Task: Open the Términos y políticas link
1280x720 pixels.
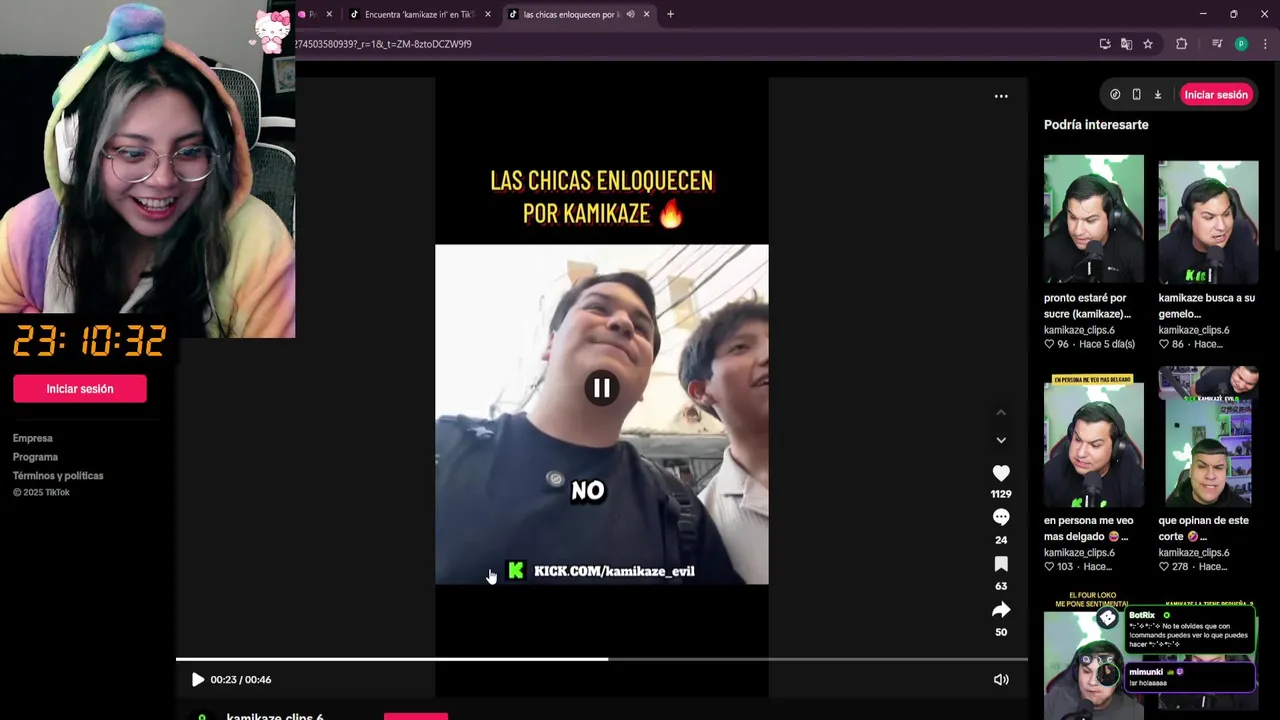Action: [58, 476]
